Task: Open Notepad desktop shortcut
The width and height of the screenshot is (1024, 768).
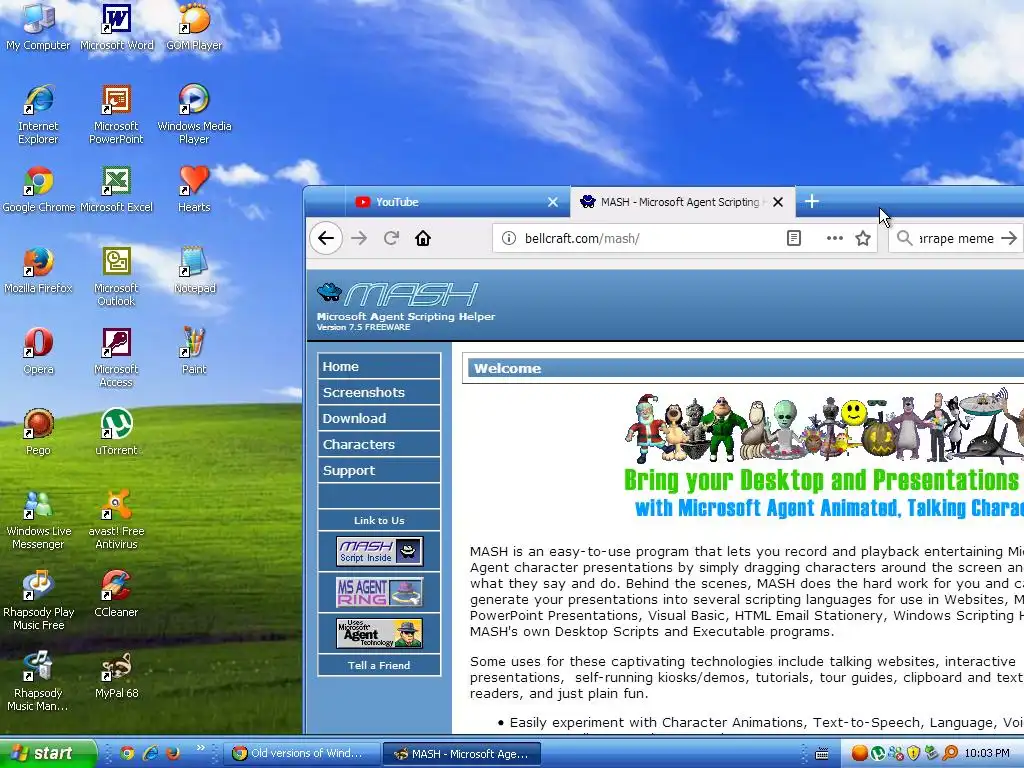Action: pyautogui.click(x=194, y=270)
